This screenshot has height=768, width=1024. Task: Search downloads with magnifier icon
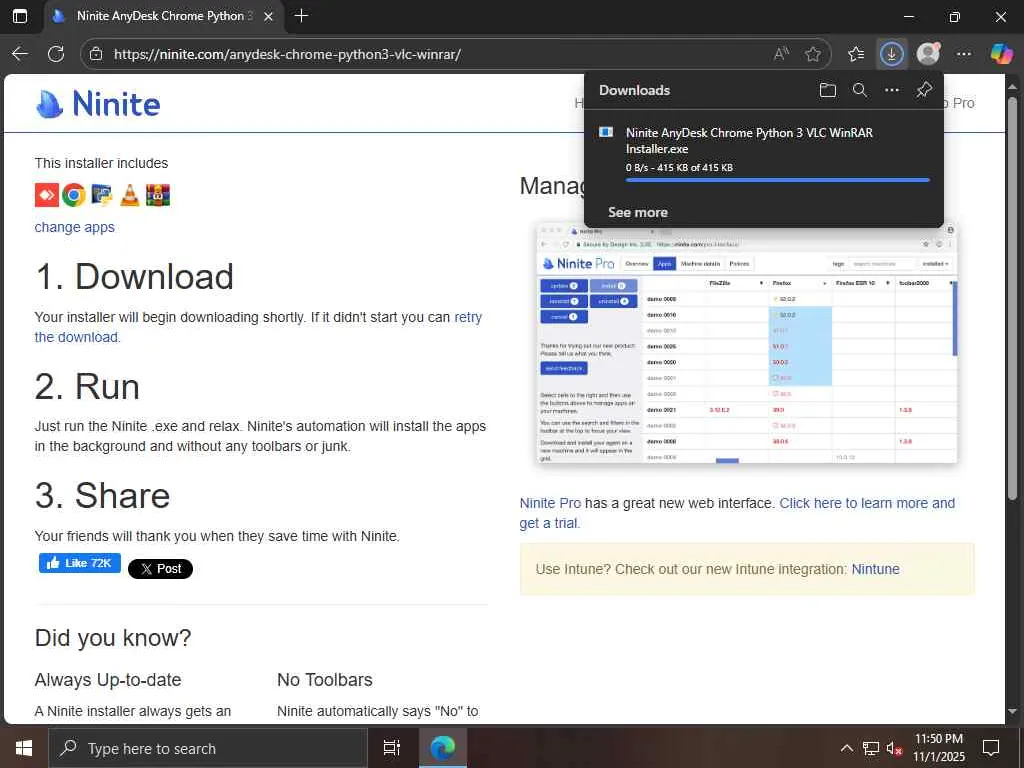pyautogui.click(x=860, y=90)
